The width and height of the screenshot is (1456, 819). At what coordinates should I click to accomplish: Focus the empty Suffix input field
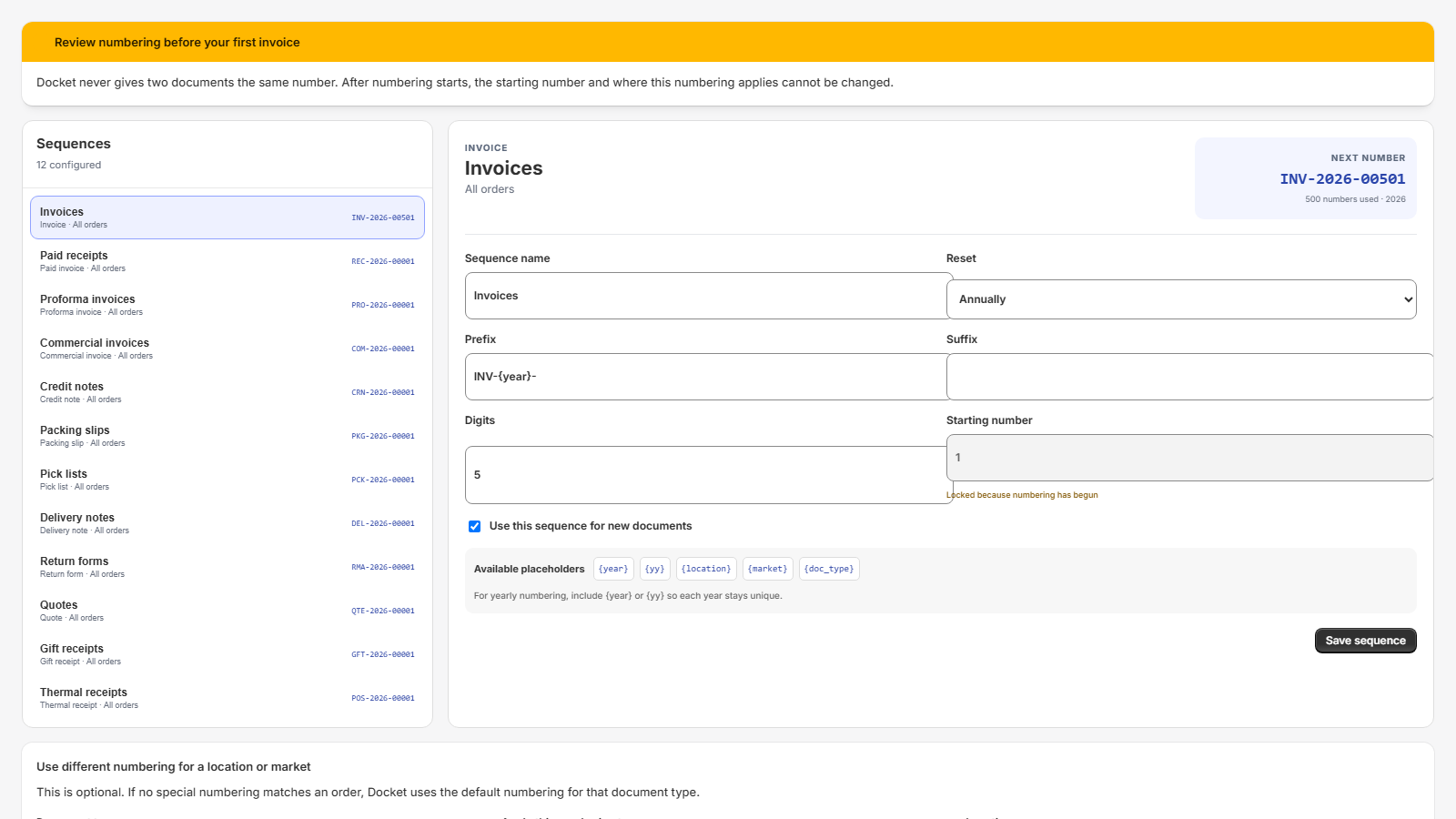1190,377
